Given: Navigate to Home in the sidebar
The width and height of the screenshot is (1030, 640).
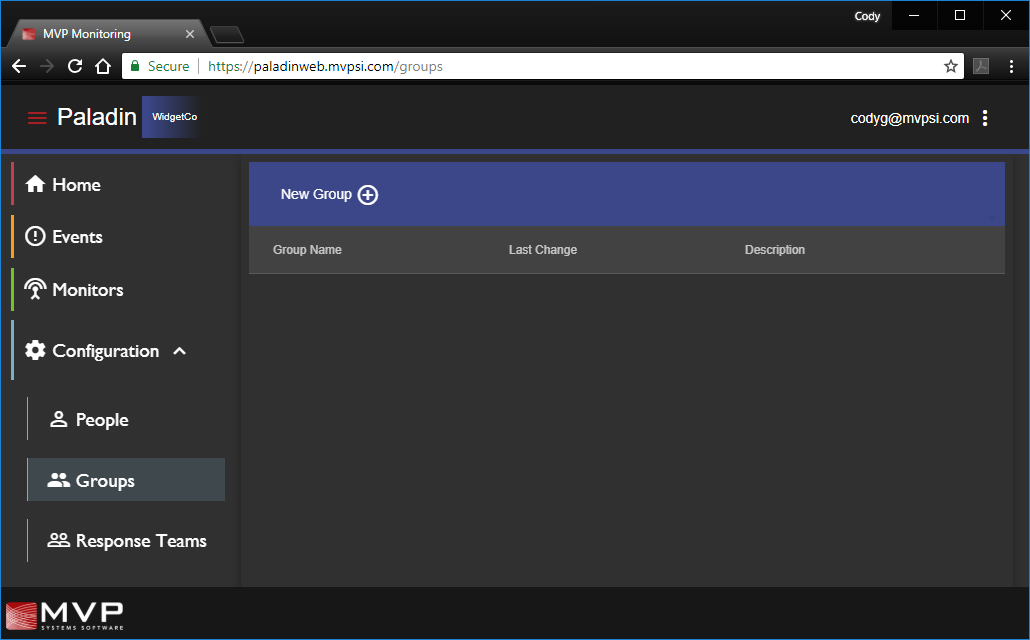Looking at the screenshot, I should (x=76, y=185).
